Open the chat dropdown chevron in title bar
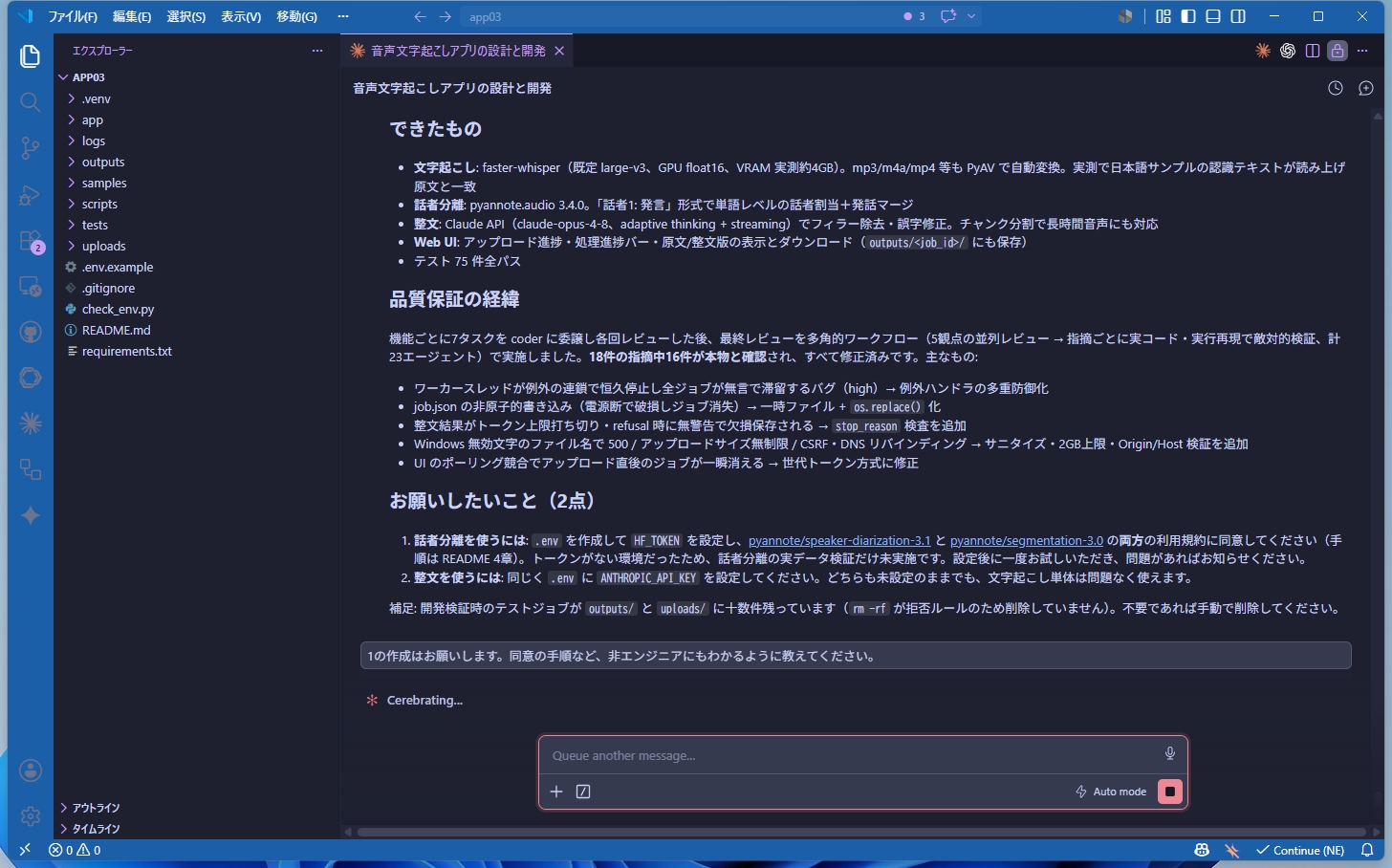The width and height of the screenshot is (1392, 868). [971, 16]
